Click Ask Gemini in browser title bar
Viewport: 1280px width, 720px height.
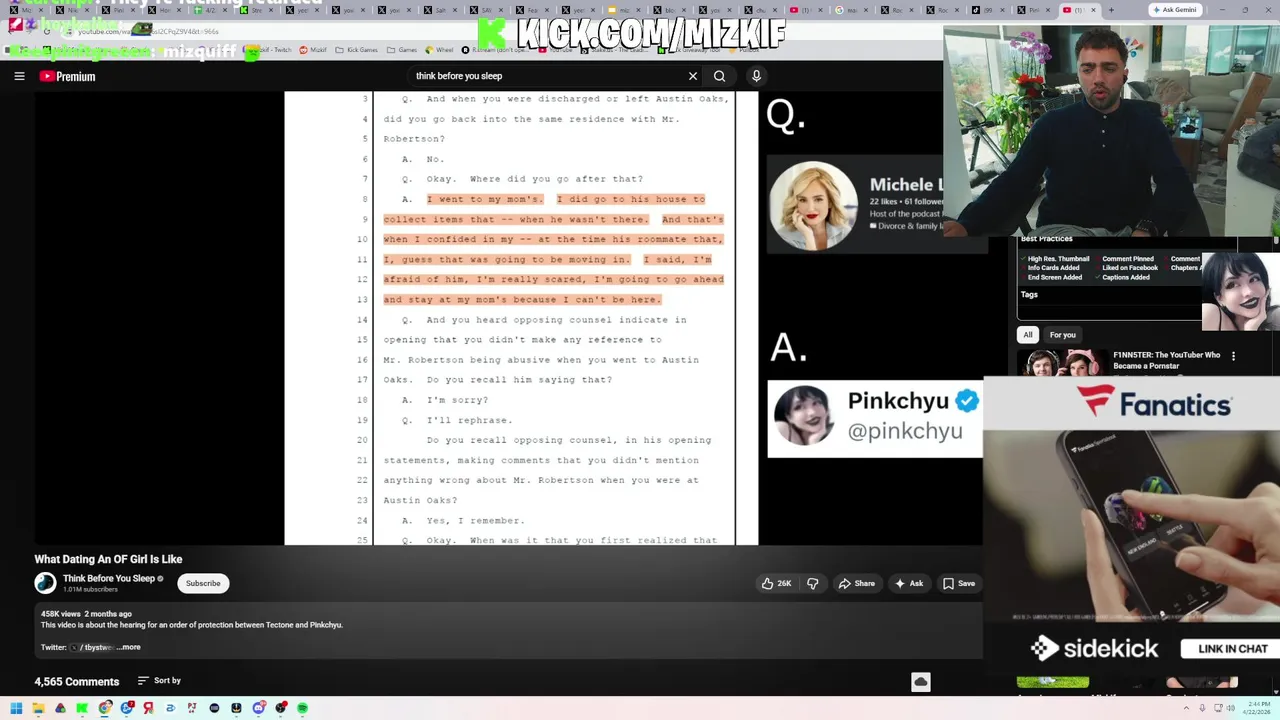point(1174,10)
